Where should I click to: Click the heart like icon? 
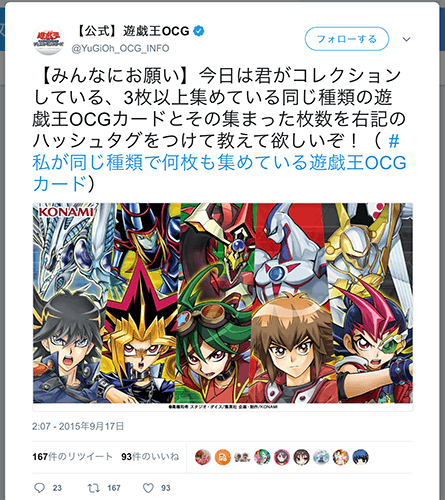(x=148, y=488)
